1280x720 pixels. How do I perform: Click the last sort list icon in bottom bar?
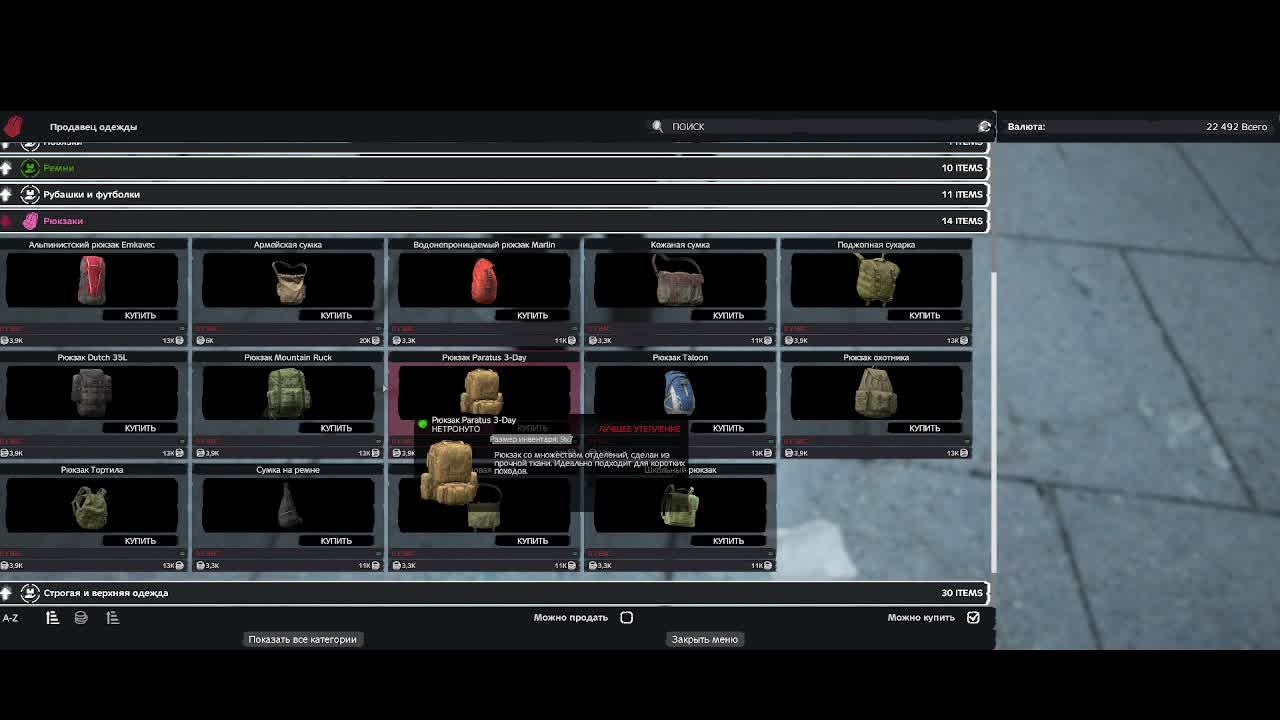tap(113, 618)
